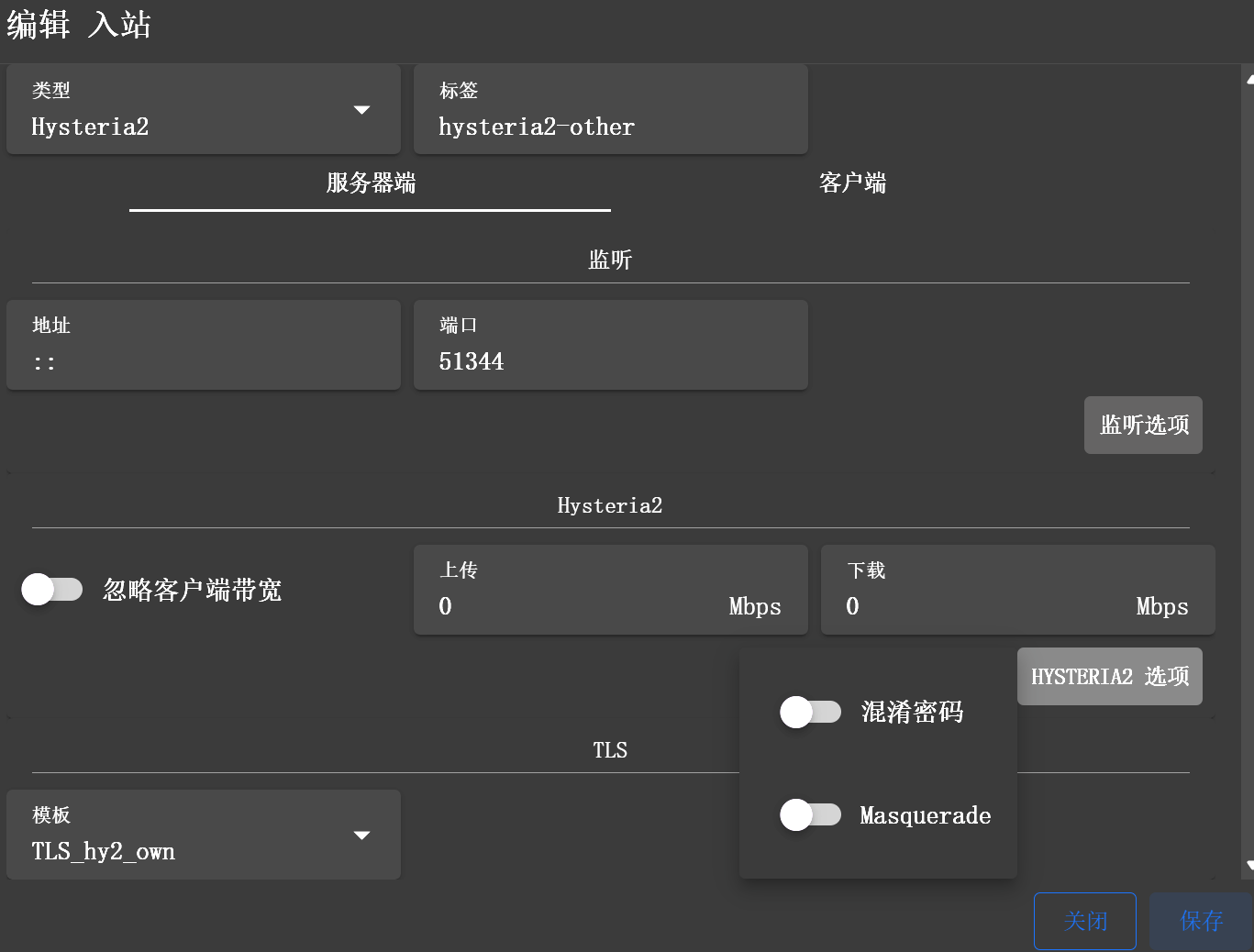
Task: Click the scrollbar down arrow
Action: [x=1249, y=865]
